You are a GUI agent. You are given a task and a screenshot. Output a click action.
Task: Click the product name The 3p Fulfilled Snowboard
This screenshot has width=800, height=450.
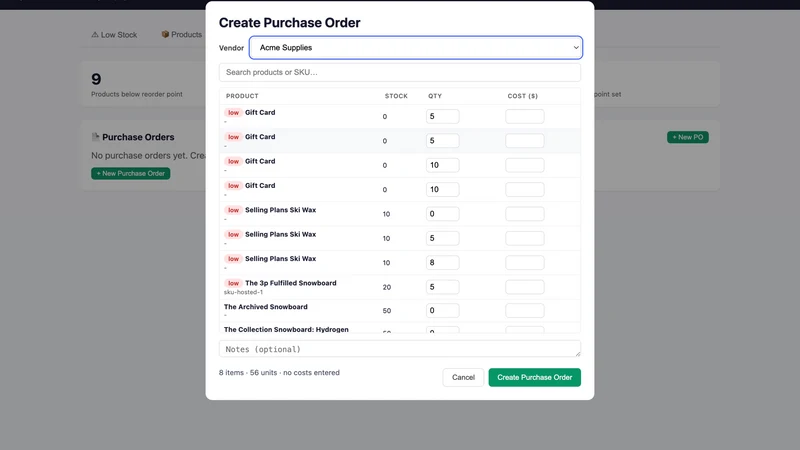tap(291, 283)
